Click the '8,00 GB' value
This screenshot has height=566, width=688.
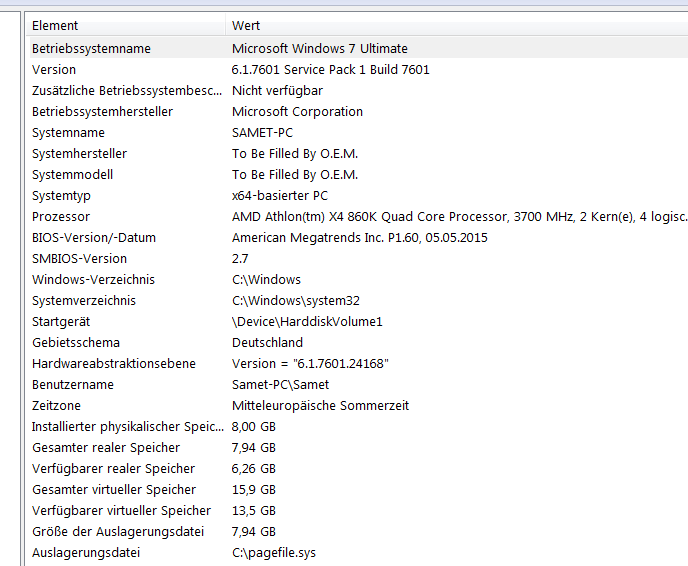(x=254, y=427)
